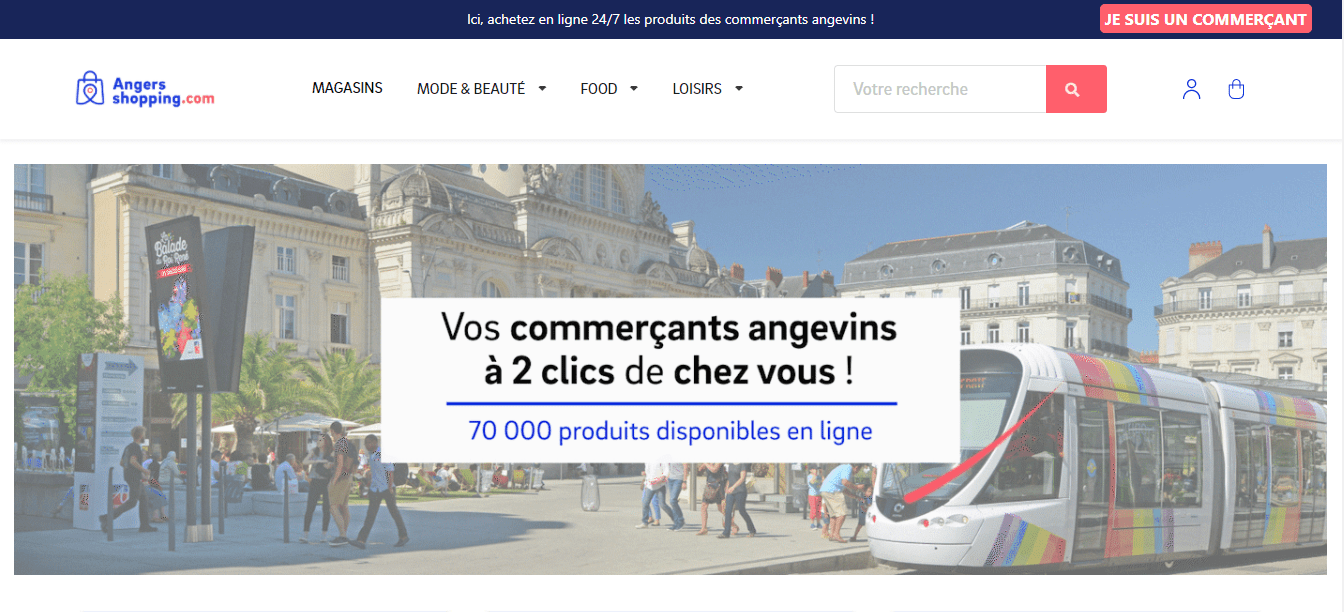
Task: Expand the MODE & BEAUTÉ dropdown arrow
Action: [542, 89]
